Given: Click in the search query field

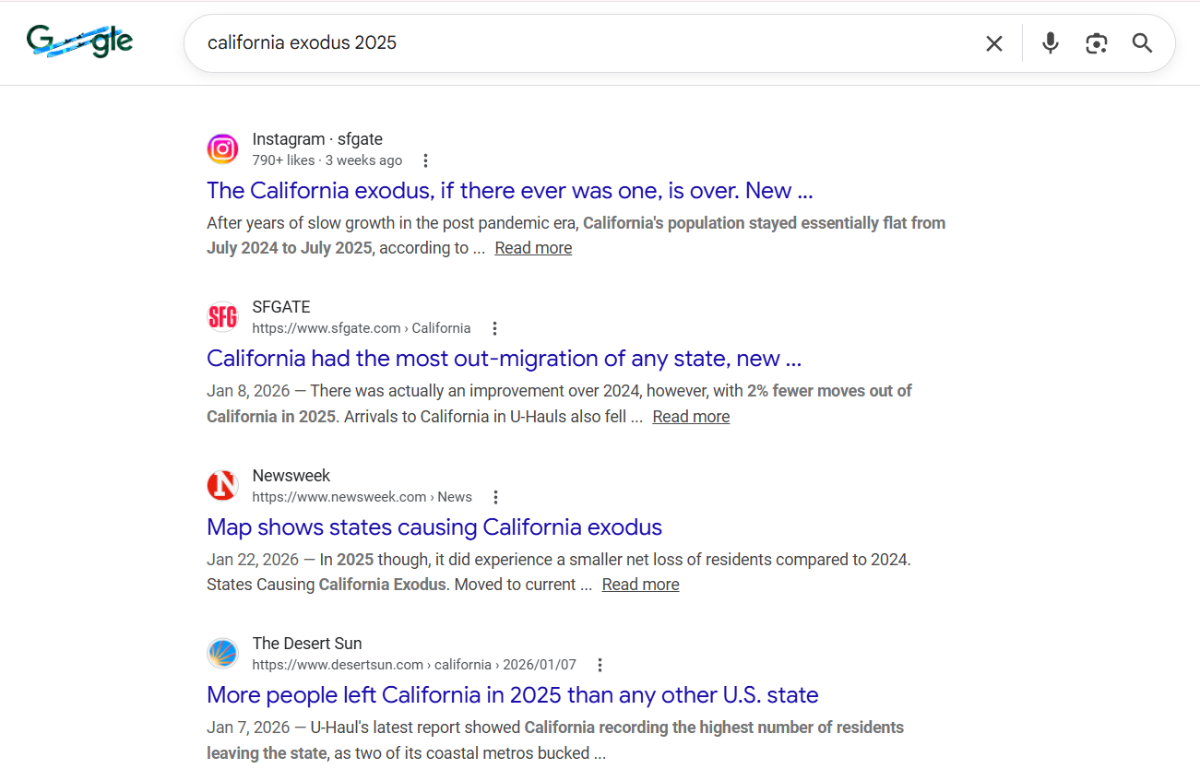Looking at the screenshot, I should point(580,43).
